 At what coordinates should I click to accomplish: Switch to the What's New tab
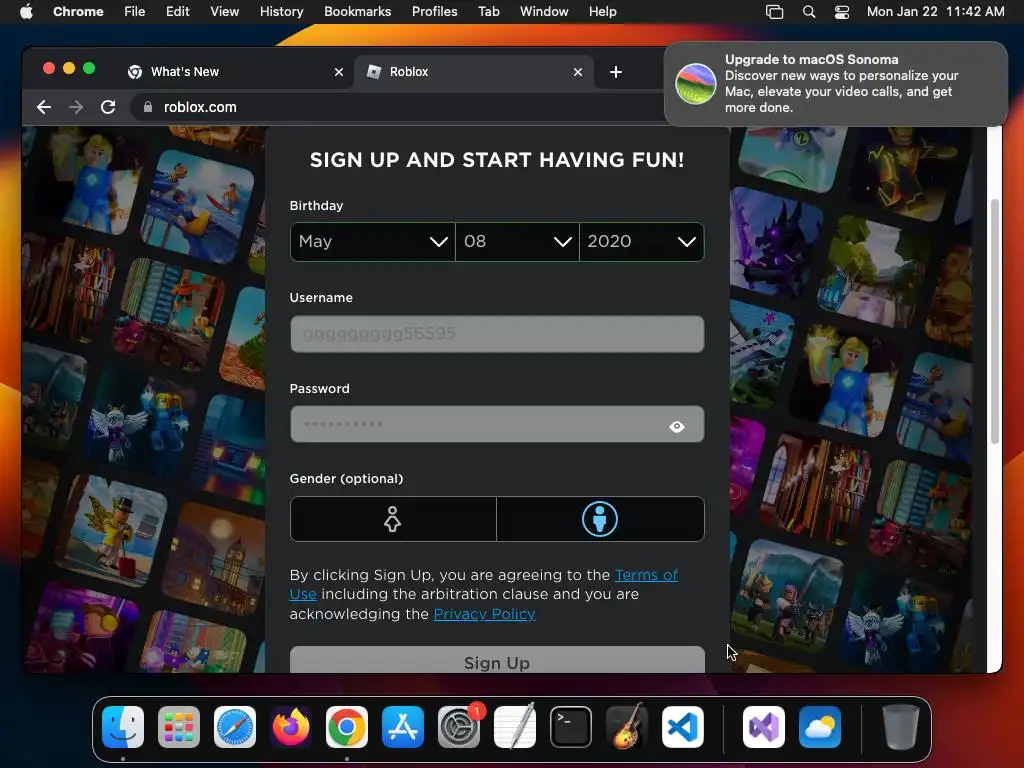[236, 72]
